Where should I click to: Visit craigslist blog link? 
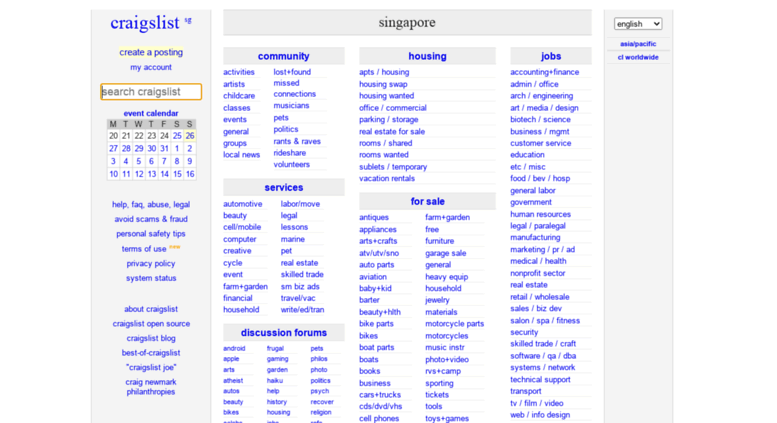coord(151,338)
